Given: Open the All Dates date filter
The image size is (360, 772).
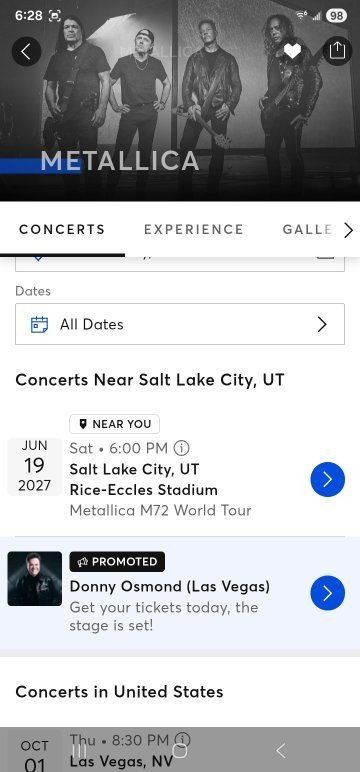Looking at the screenshot, I should pos(180,324).
